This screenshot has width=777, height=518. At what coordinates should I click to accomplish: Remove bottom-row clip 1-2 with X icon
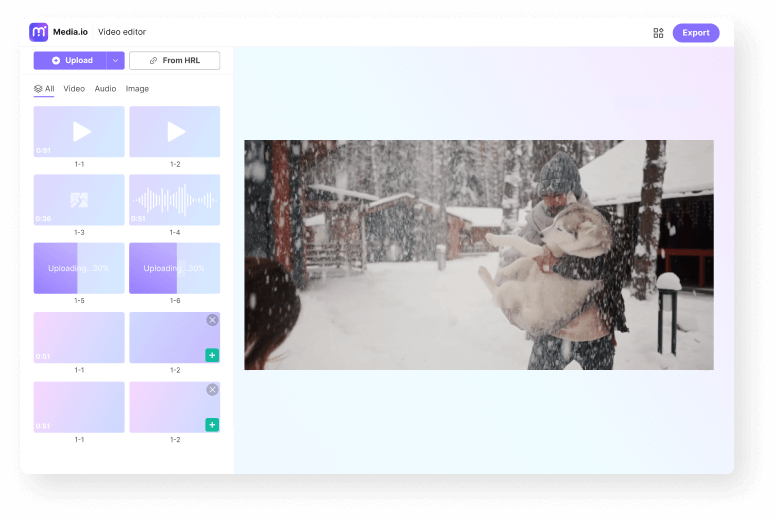[x=212, y=390]
